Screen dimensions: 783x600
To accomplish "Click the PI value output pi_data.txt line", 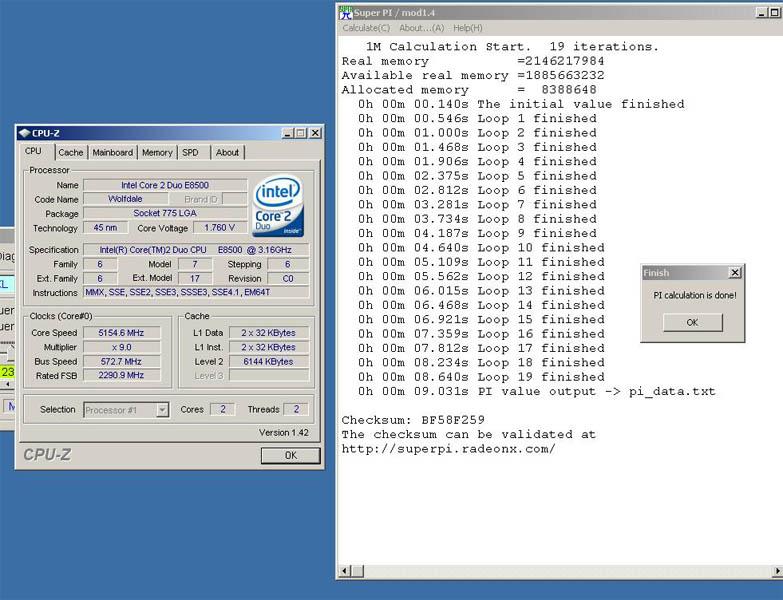I will [x=536, y=391].
